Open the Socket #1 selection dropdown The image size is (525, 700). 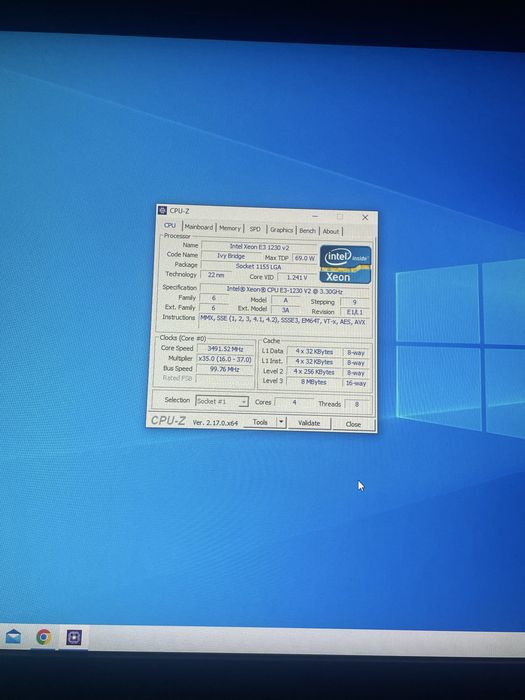[222, 401]
